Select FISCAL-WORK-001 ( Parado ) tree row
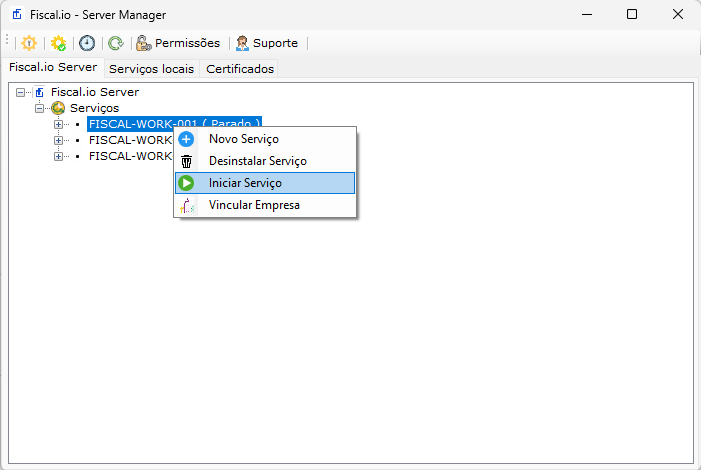Viewport: 701px width, 470px height. (174, 124)
